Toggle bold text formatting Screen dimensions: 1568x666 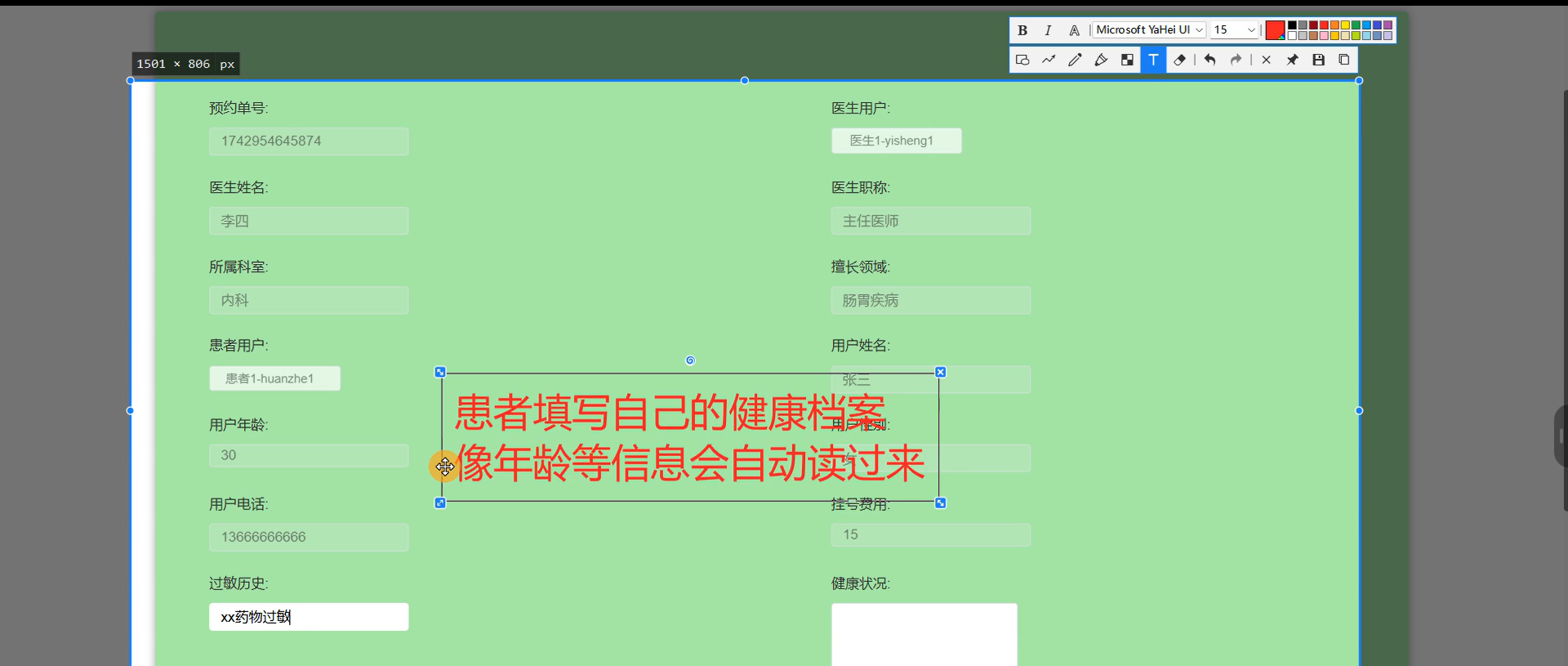click(1022, 30)
